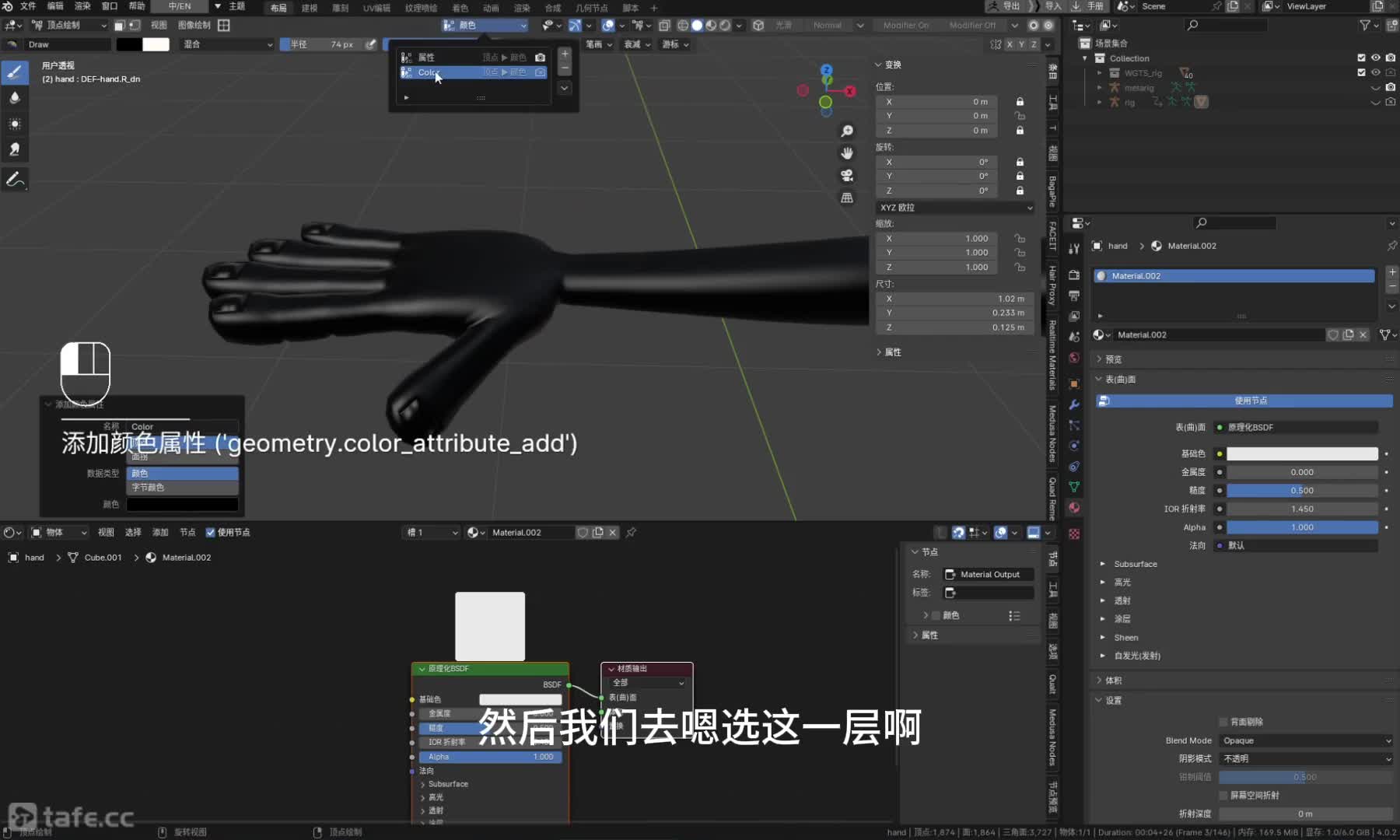Select the Color attribute in the list
Image resolution: width=1400 pixels, height=840 pixels.
[x=473, y=72]
